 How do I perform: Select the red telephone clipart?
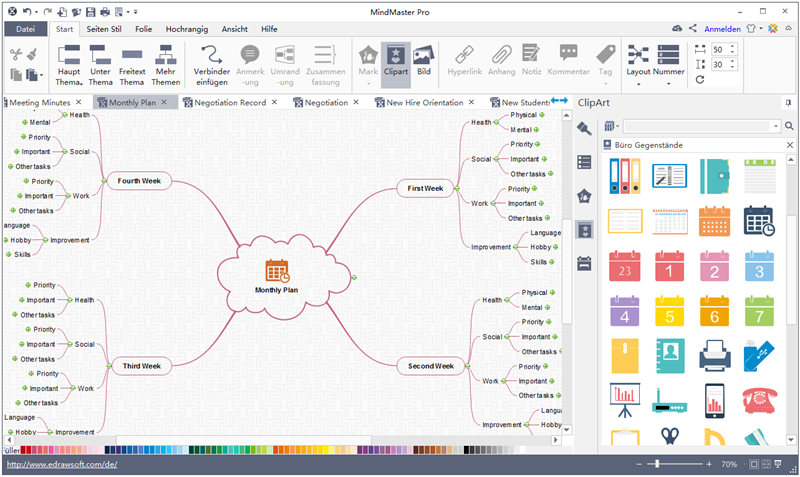click(760, 400)
